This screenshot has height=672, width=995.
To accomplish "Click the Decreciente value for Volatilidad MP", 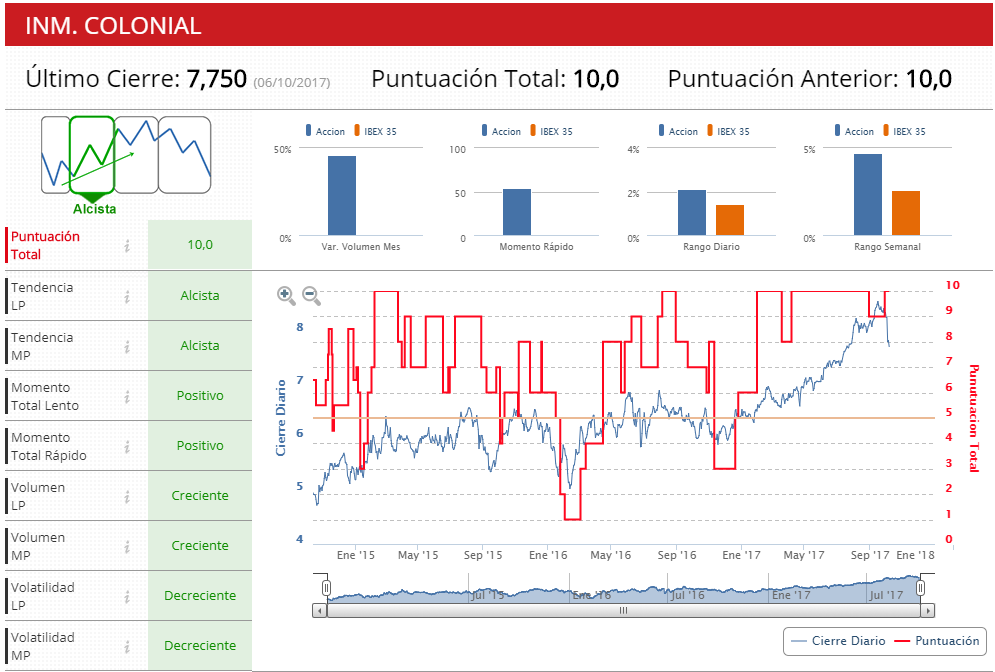I will click(x=200, y=646).
